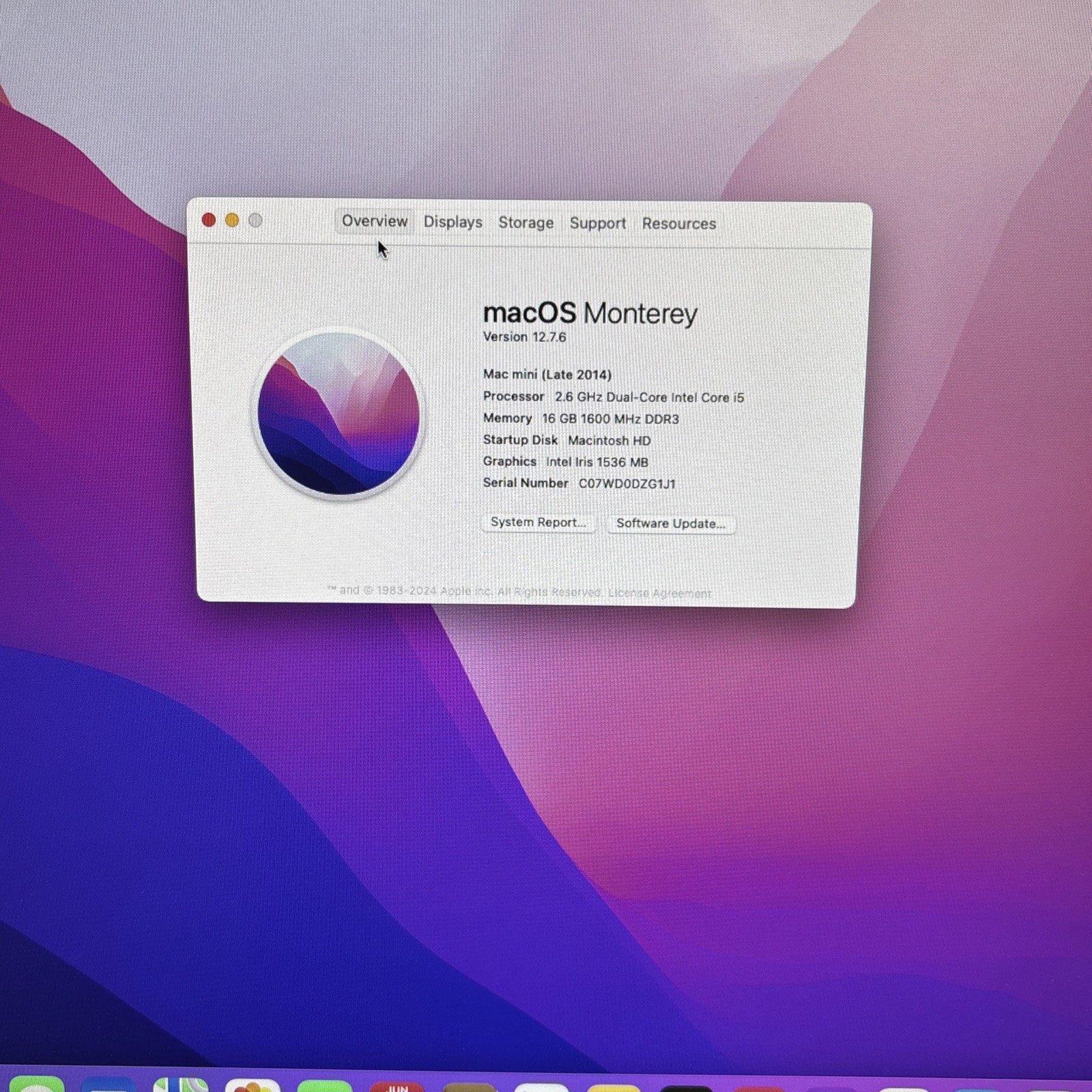This screenshot has height=1092, width=1092.
Task: Open the Resources tab
Action: click(679, 224)
